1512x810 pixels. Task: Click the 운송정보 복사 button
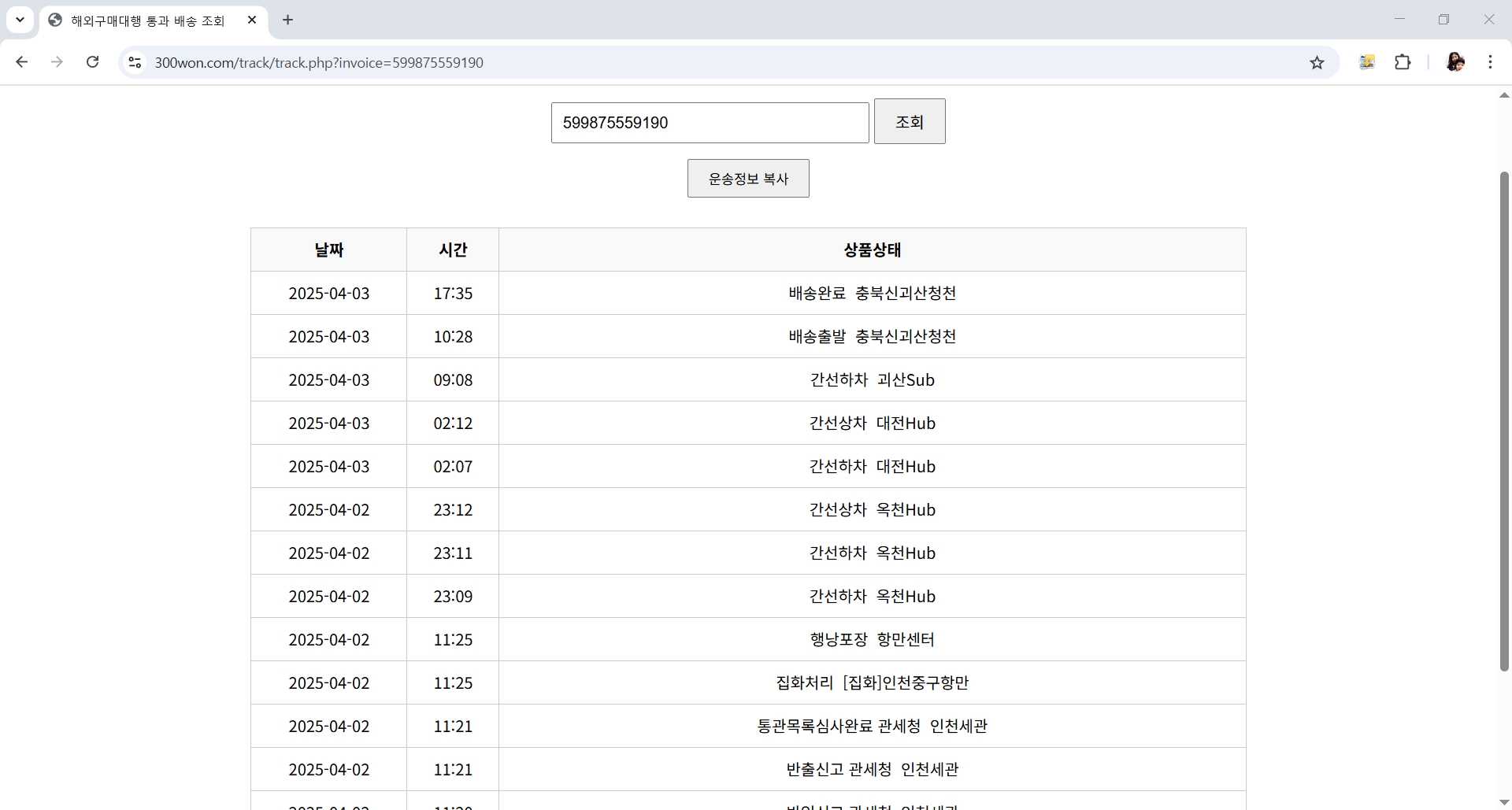click(747, 179)
